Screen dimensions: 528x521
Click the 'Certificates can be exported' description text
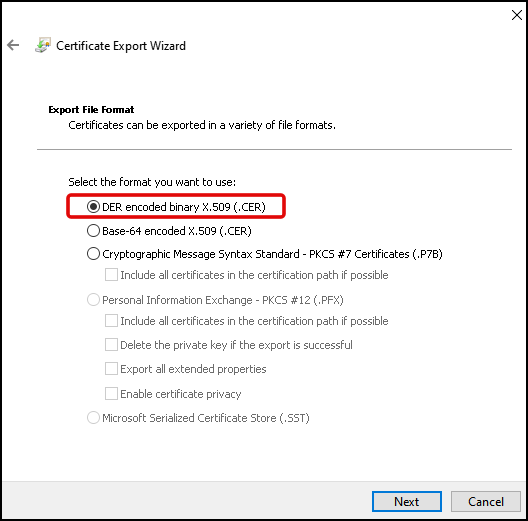(x=202, y=125)
